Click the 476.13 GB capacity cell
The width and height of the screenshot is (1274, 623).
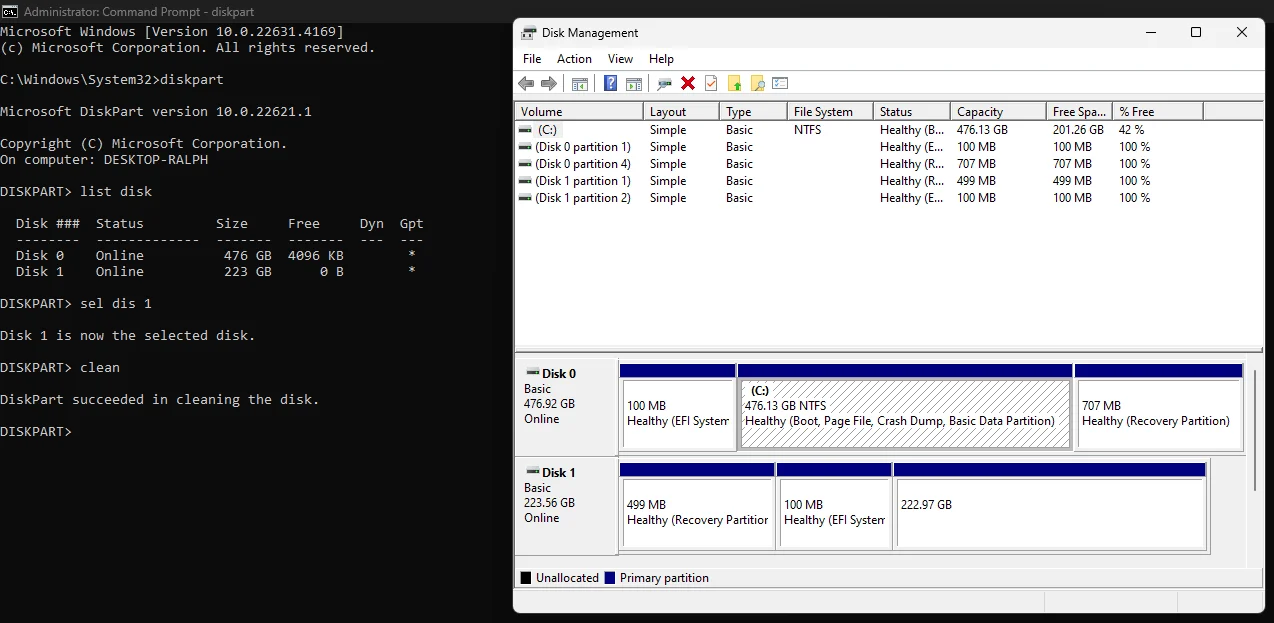click(982, 130)
